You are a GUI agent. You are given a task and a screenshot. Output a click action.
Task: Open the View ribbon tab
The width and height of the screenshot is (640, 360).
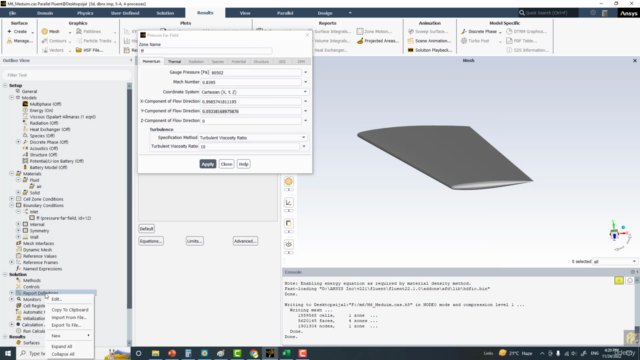point(245,13)
